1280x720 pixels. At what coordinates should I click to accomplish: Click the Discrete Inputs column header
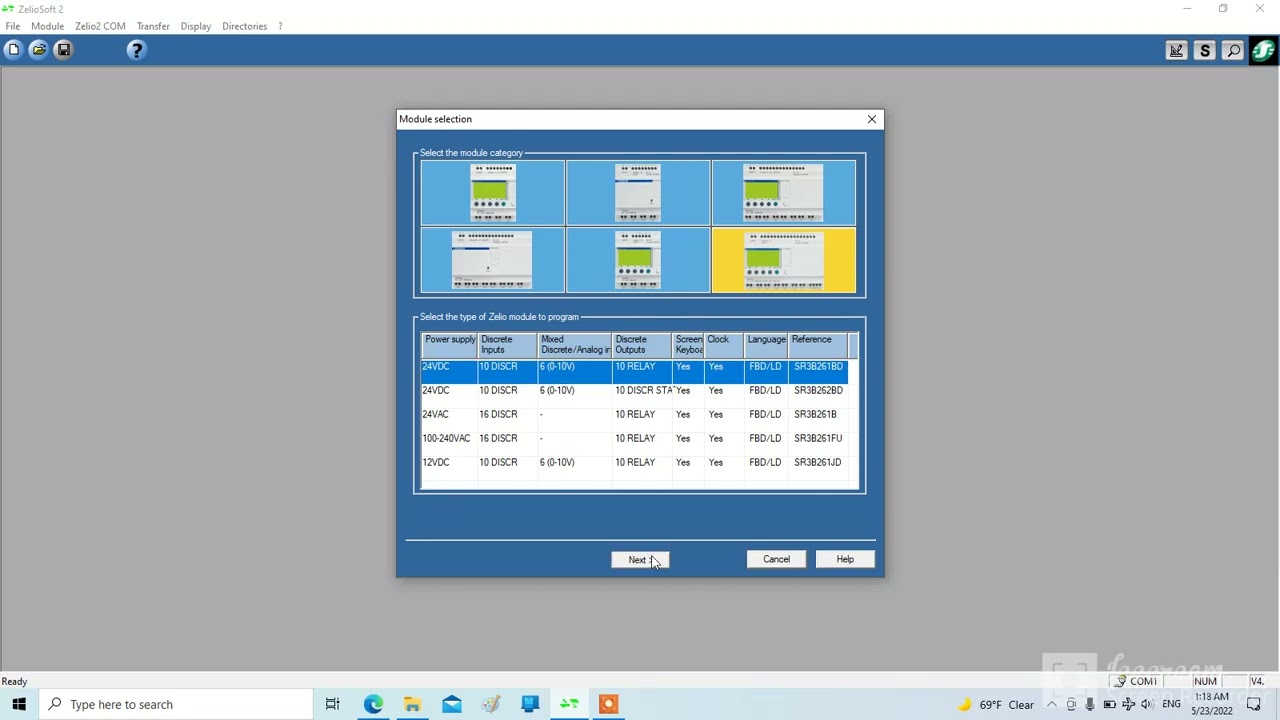(x=507, y=345)
